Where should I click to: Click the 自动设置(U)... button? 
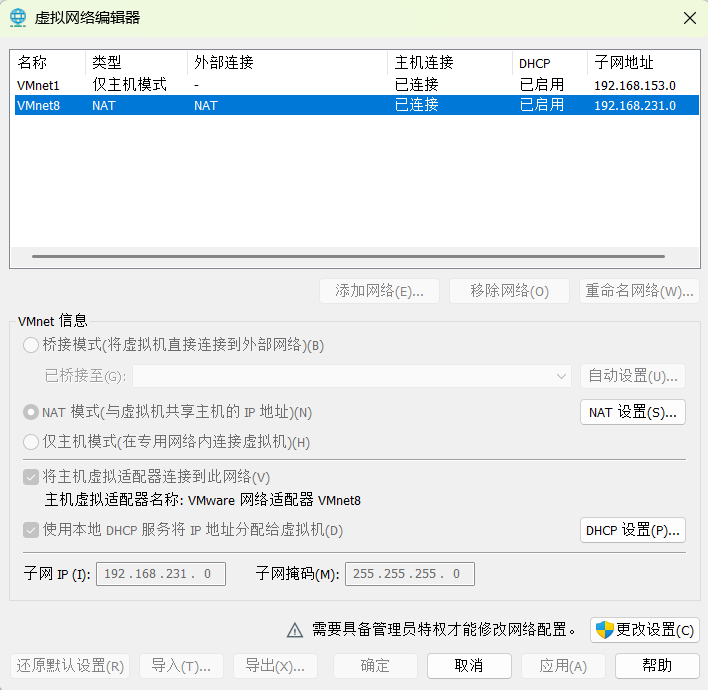pos(633,376)
